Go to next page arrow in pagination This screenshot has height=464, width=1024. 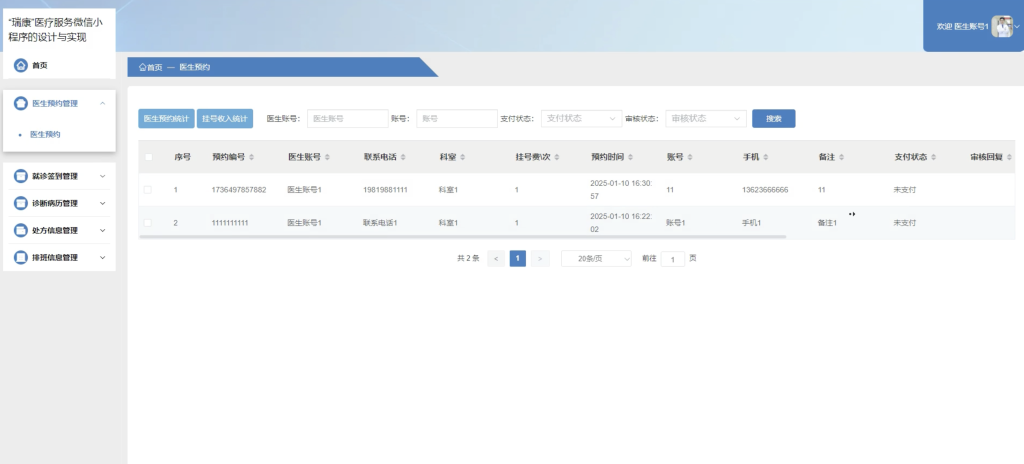click(539, 259)
